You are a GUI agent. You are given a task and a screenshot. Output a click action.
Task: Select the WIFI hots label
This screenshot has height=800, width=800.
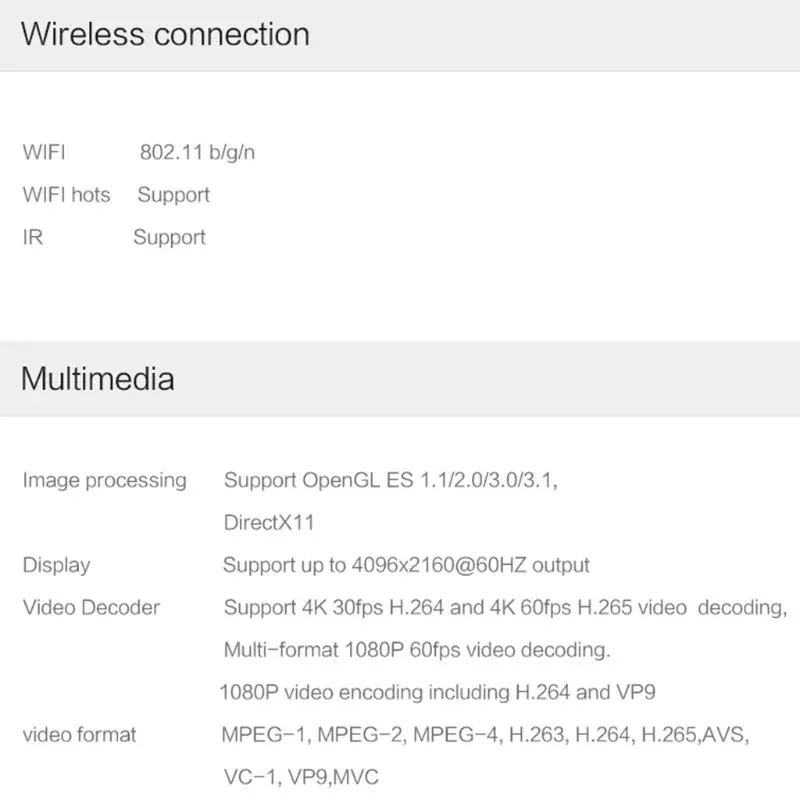coord(66,195)
